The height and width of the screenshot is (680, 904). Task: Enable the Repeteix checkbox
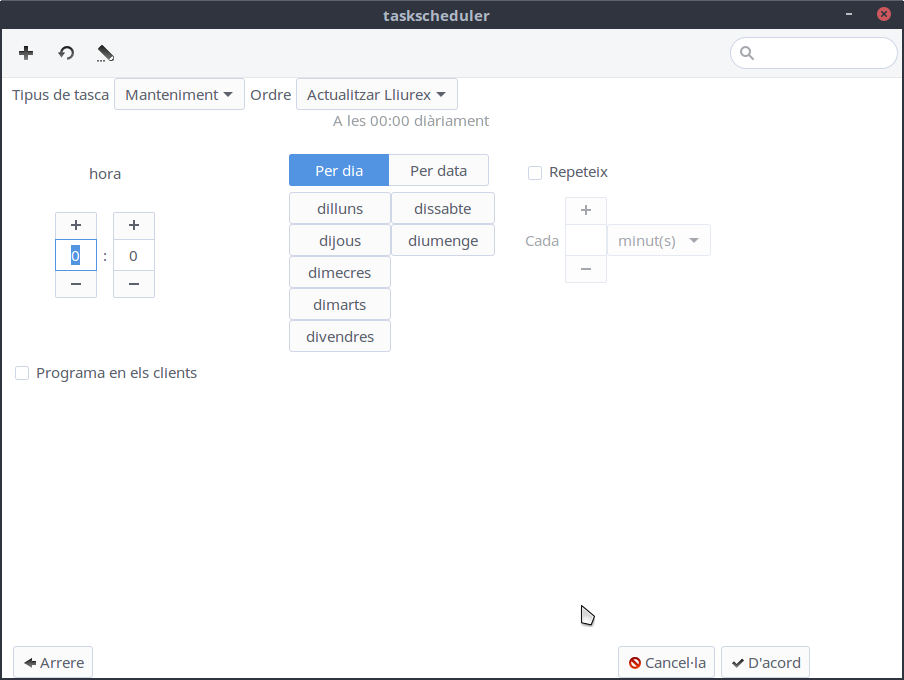click(x=535, y=172)
